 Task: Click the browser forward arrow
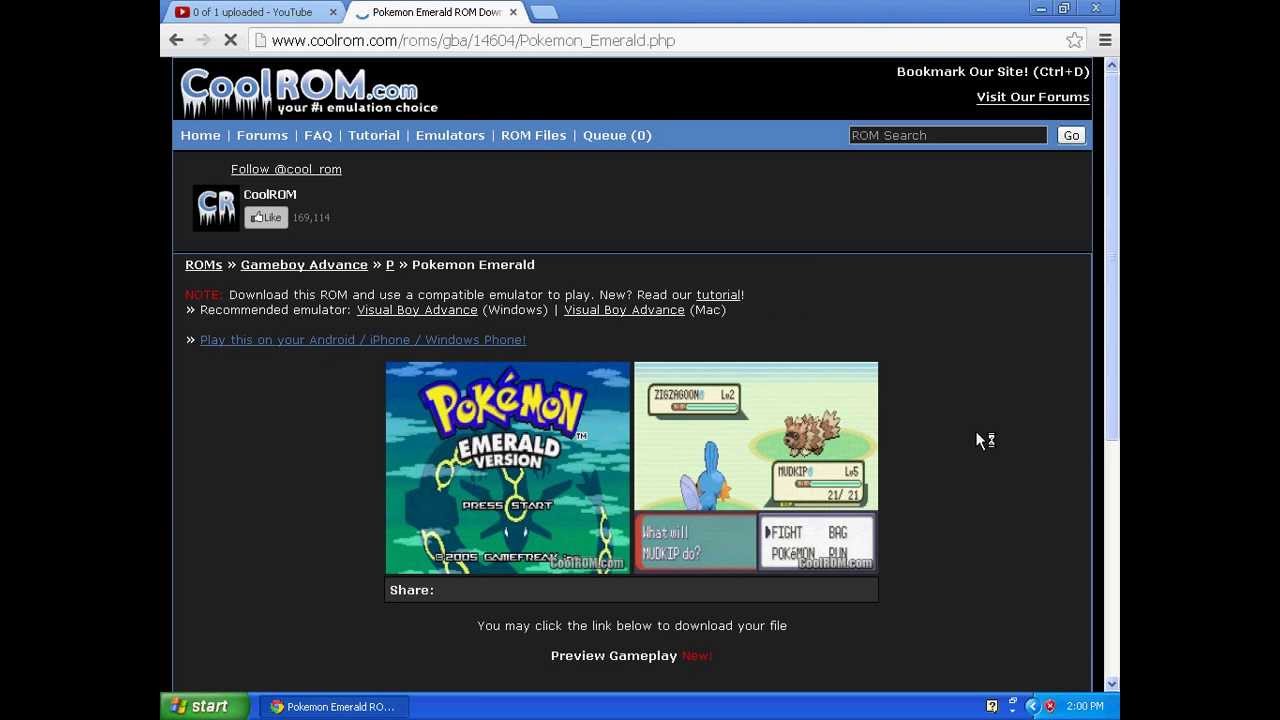click(x=203, y=40)
